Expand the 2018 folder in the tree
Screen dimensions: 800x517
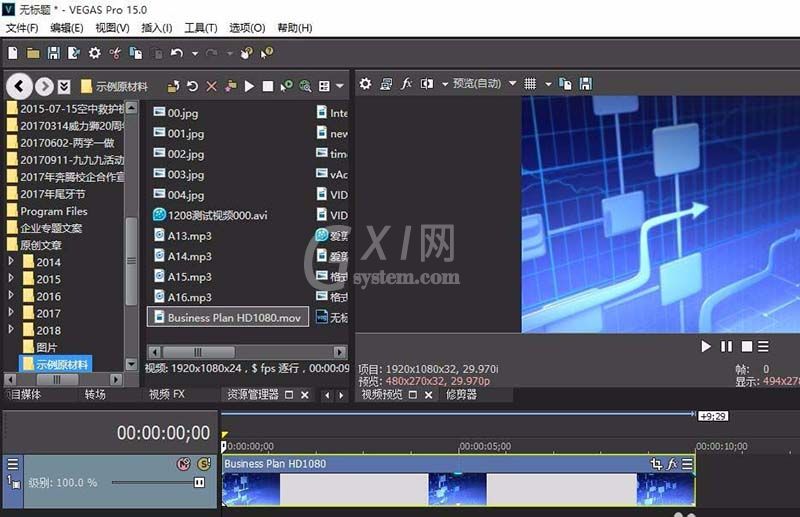pyautogui.click(x=11, y=329)
